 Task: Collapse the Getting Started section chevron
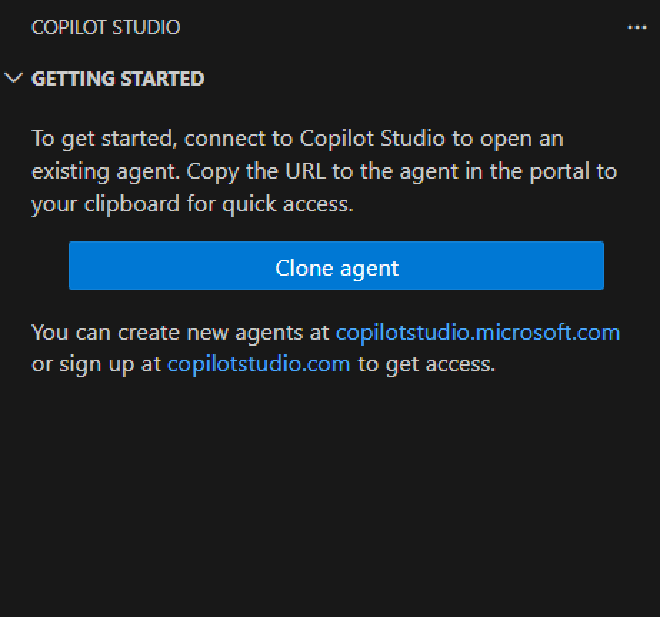(14, 78)
